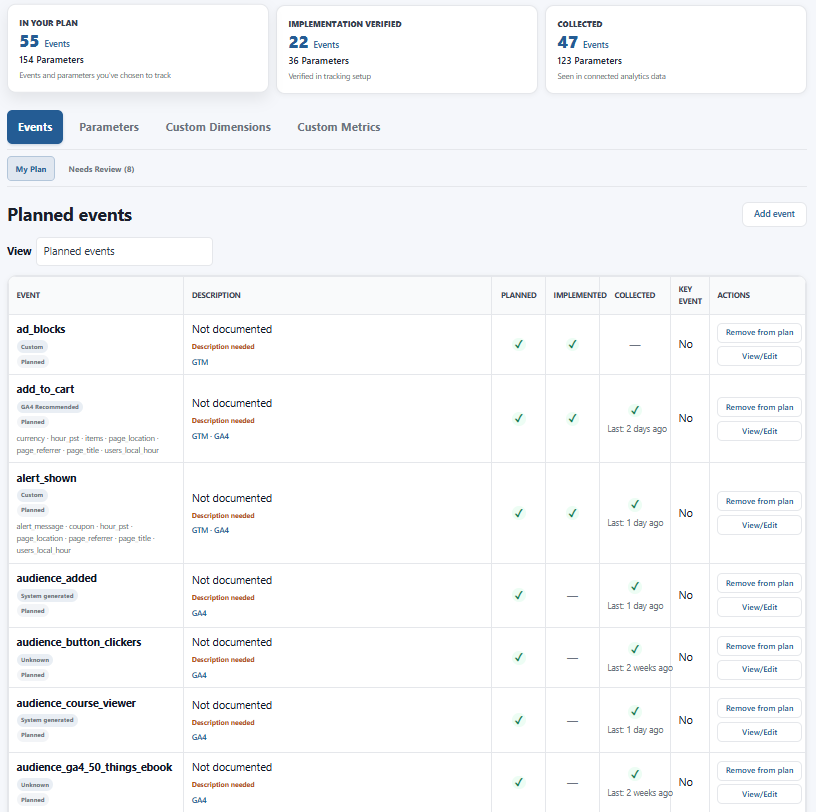Image resolution: width=816 pixels, height=812 pixels.
Task: Open the Needs Review (8) sub-tab
Action: [101, 169]
